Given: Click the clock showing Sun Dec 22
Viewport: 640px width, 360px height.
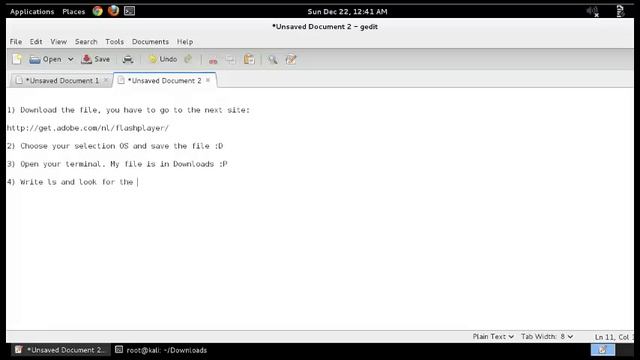Looking at the screenshot, I should (x=347, y=11).
